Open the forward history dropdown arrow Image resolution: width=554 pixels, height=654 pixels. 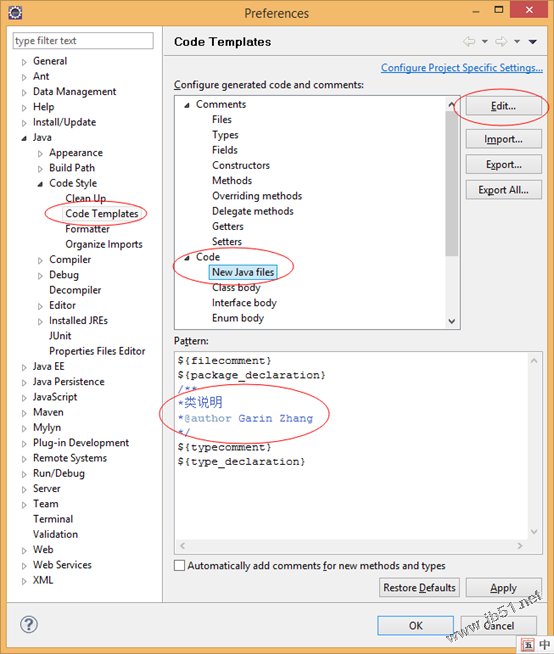click(517, 42)
